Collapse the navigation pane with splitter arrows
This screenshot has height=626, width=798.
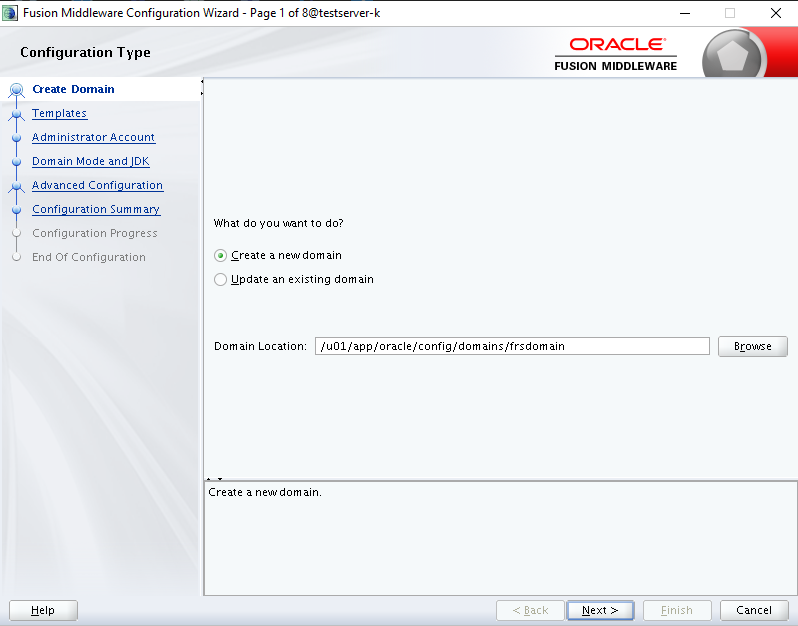tap(202, 87)
